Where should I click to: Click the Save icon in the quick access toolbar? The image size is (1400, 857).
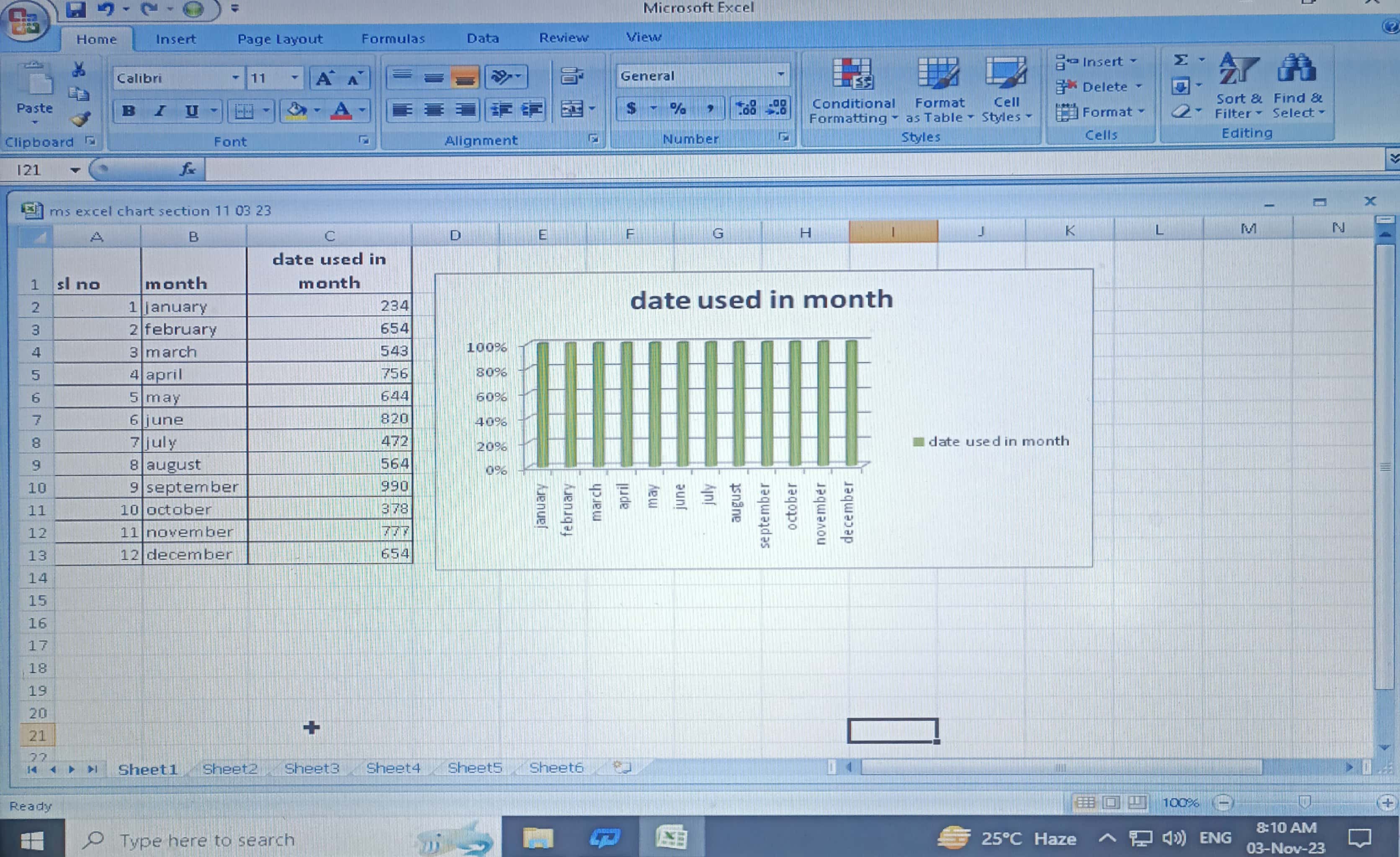75,9
